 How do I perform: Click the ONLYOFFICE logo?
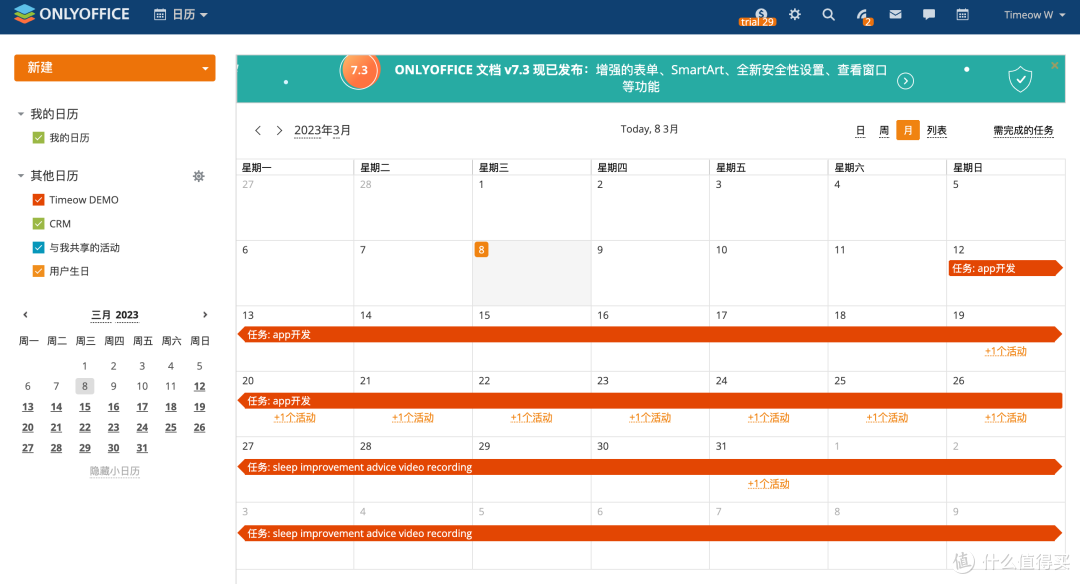[72, 14]
